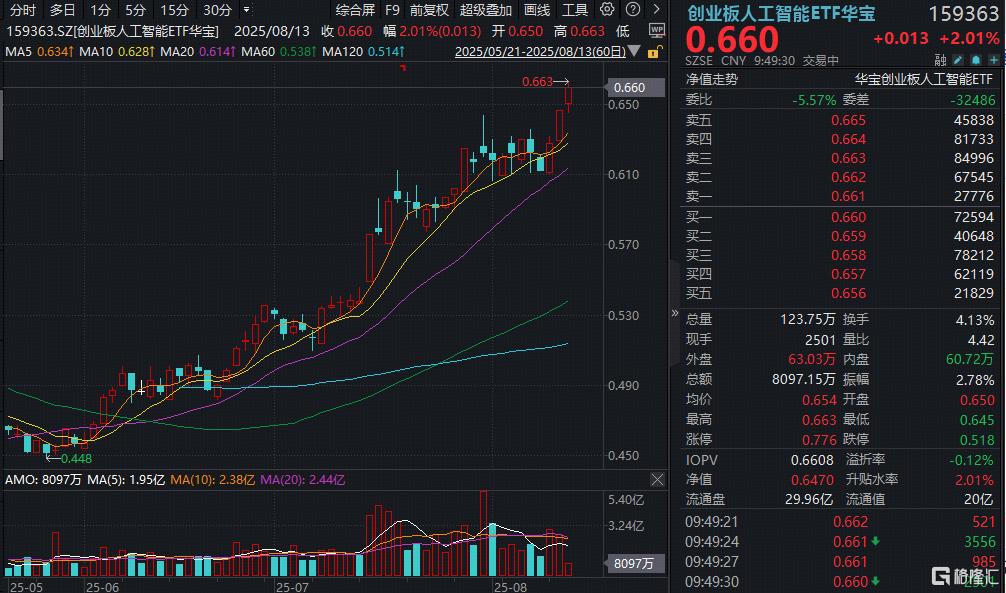Screen dimensions: 1006x593
Task: Select the 卖三 ask price 0.663
Action: tap(848, 158)
